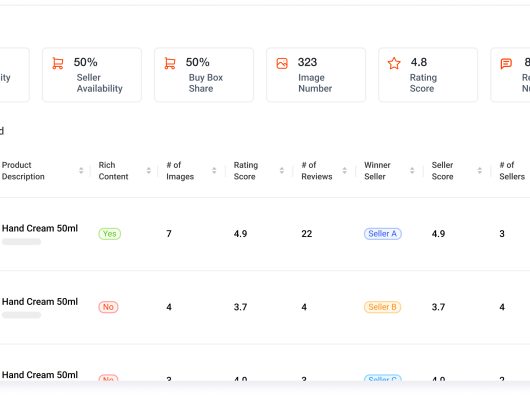Image resolution: width=530 pixels, height=396 pixels.
Task: Click review count 22 in first row
Action: pyautogui.click(x=307, y=234)
